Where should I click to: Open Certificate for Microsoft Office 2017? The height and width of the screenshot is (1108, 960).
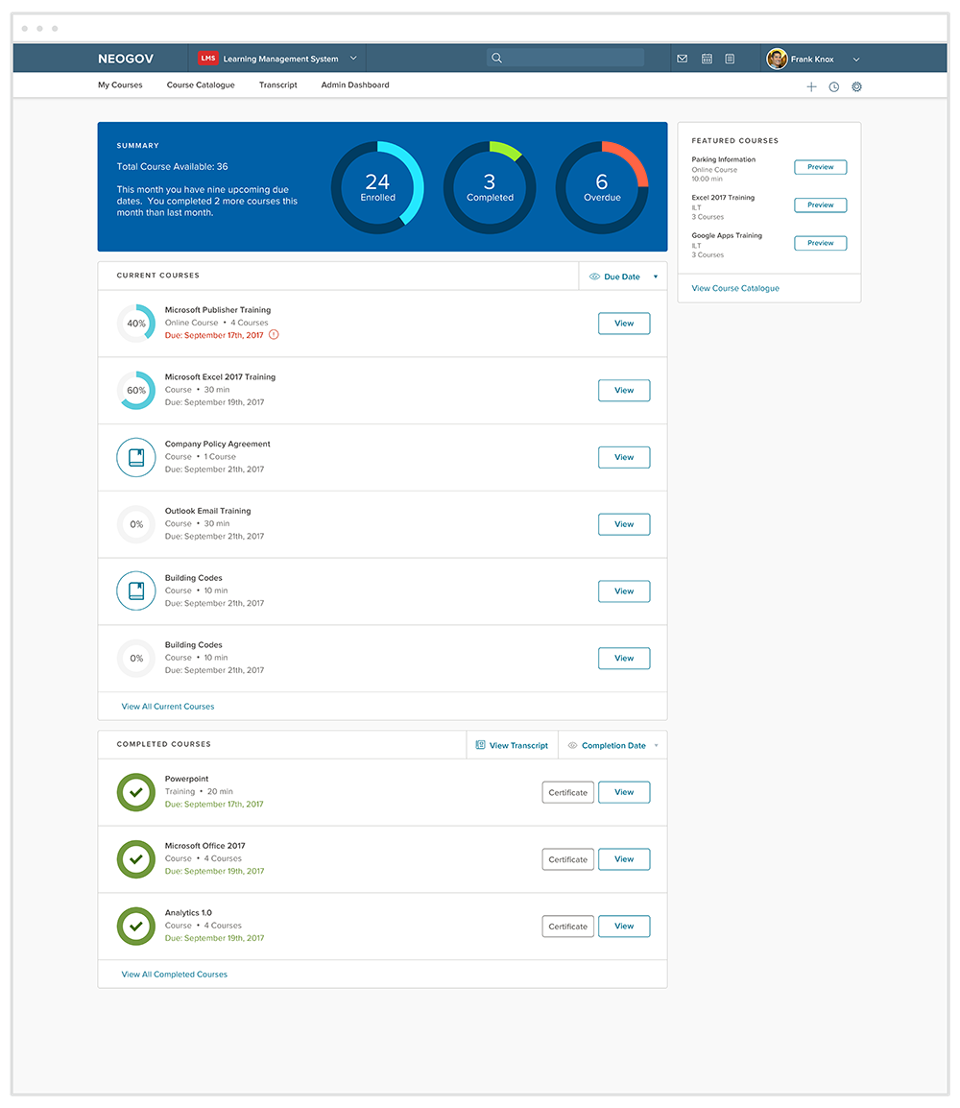pyautogui.click(x=568, y=859)
